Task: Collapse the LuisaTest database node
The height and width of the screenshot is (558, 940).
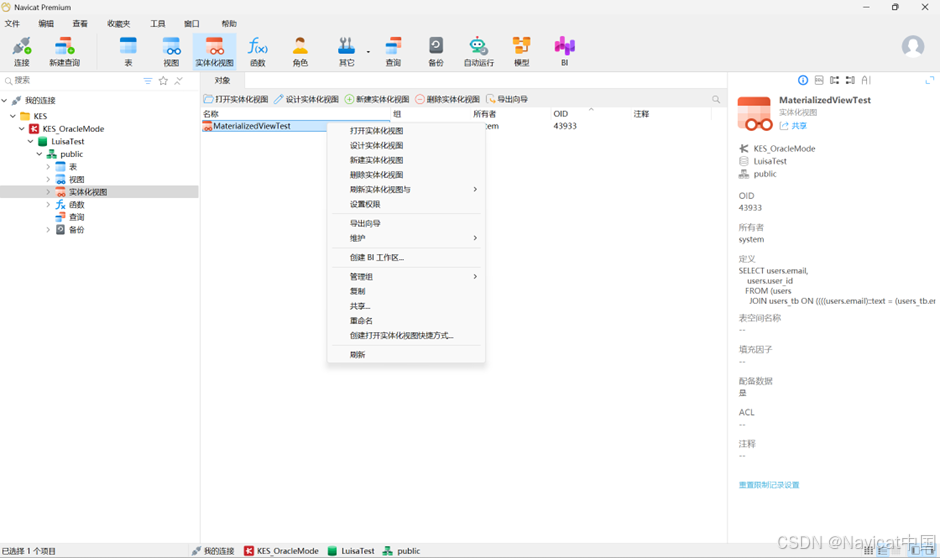Action: [x=31, y=141]
